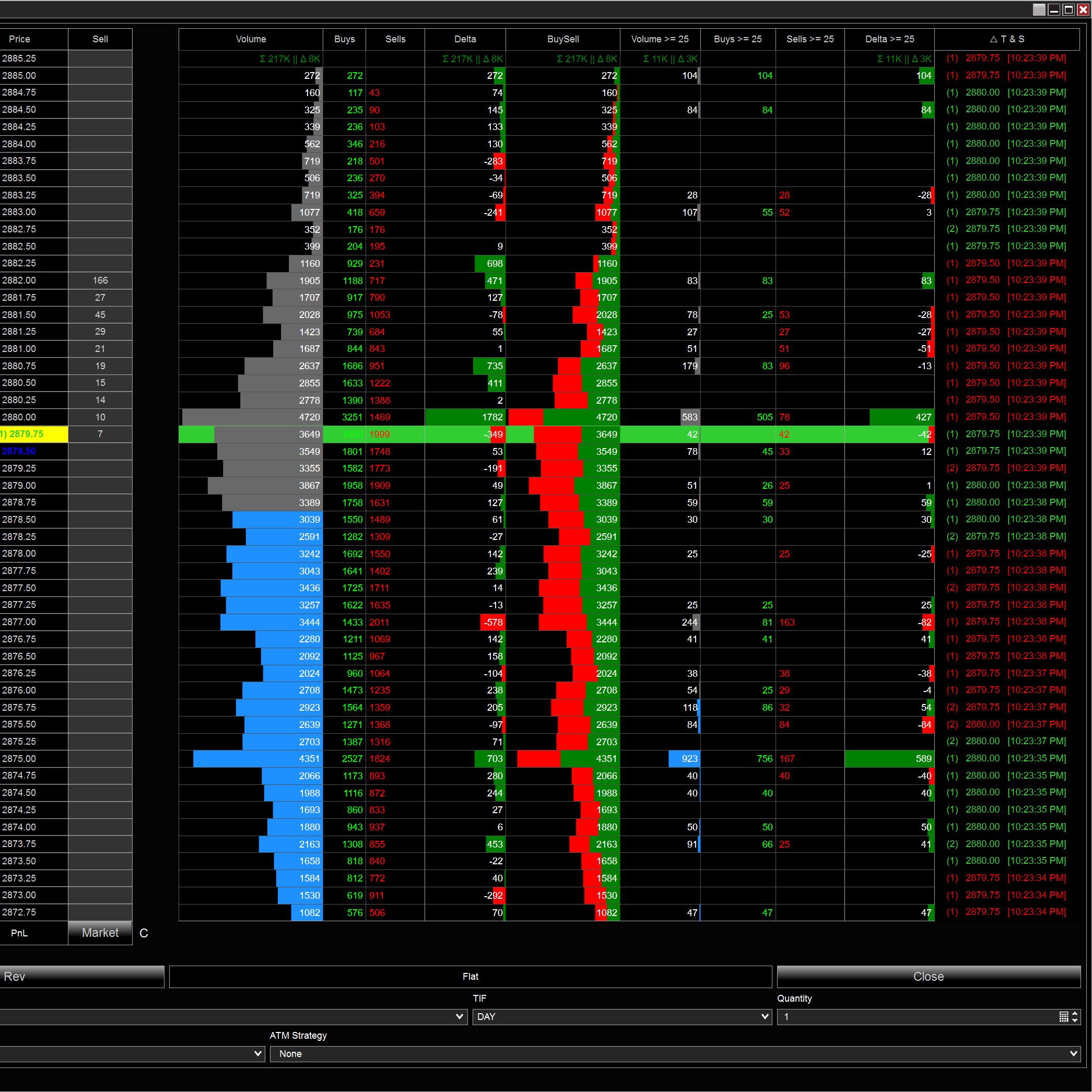Select the T & S column header
The height and width of the screenshot is (1092, 1092).
[x=1007, y=39]
